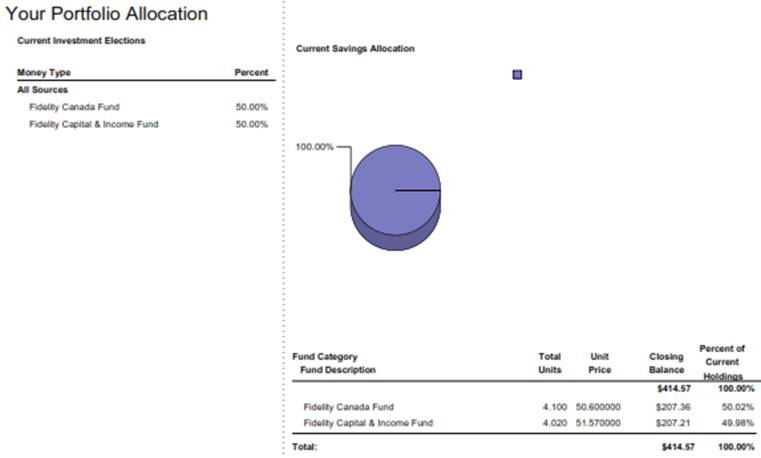
Task: Click the 100.00% pie chart label
Action: pyautogui.click(x=314, y=147)
